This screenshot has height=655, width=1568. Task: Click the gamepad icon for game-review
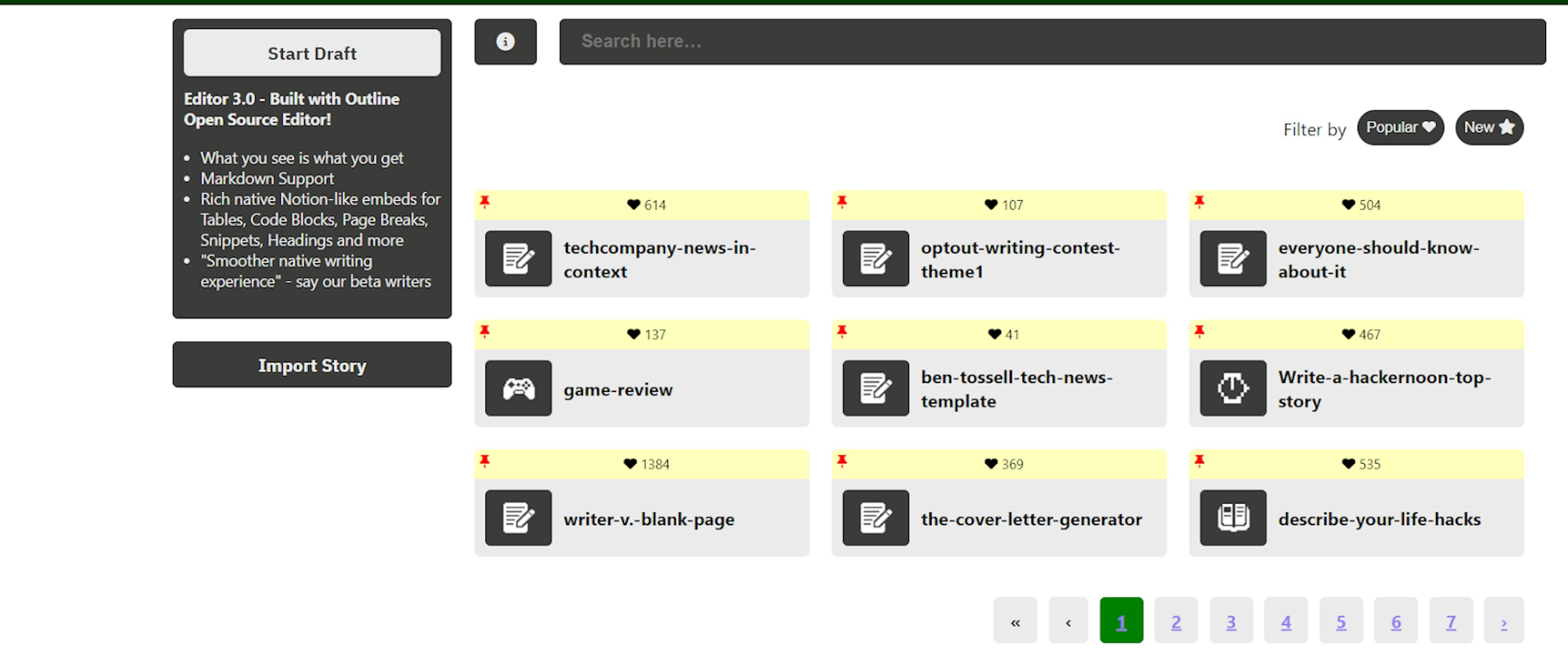pyautogui.click(x=518, y=388)
